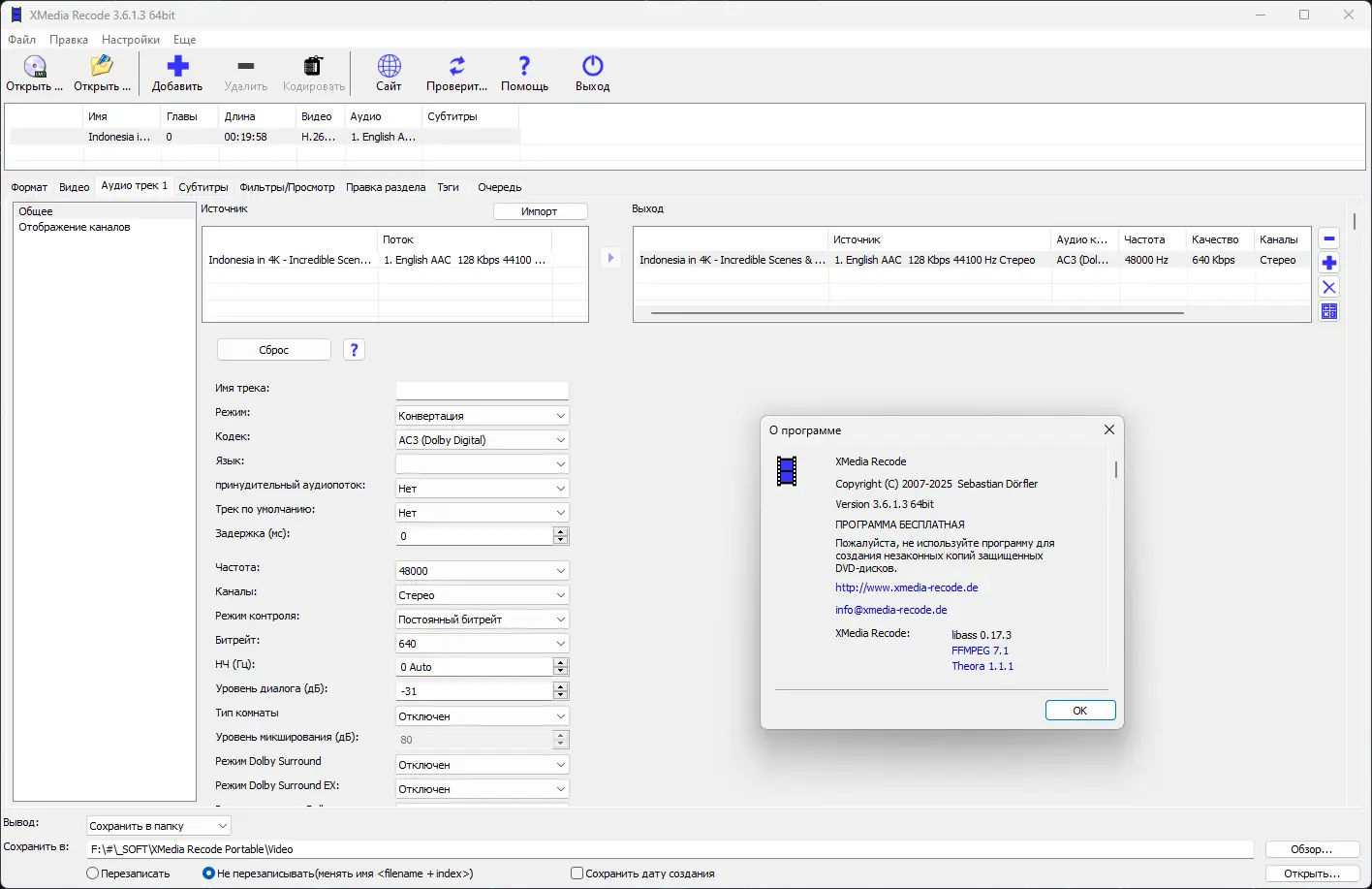The height and width of the screenshot is (889, 1372).
Task: Expand the принудительный аудиопоток dropdown
Action: [x=482, y=489]
